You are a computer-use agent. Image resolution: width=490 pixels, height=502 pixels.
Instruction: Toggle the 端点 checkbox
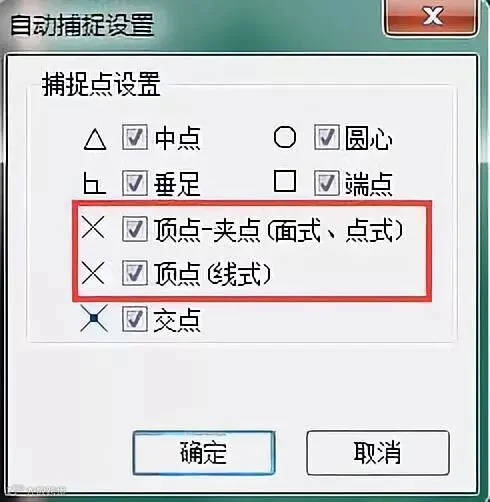pos(327,183)
